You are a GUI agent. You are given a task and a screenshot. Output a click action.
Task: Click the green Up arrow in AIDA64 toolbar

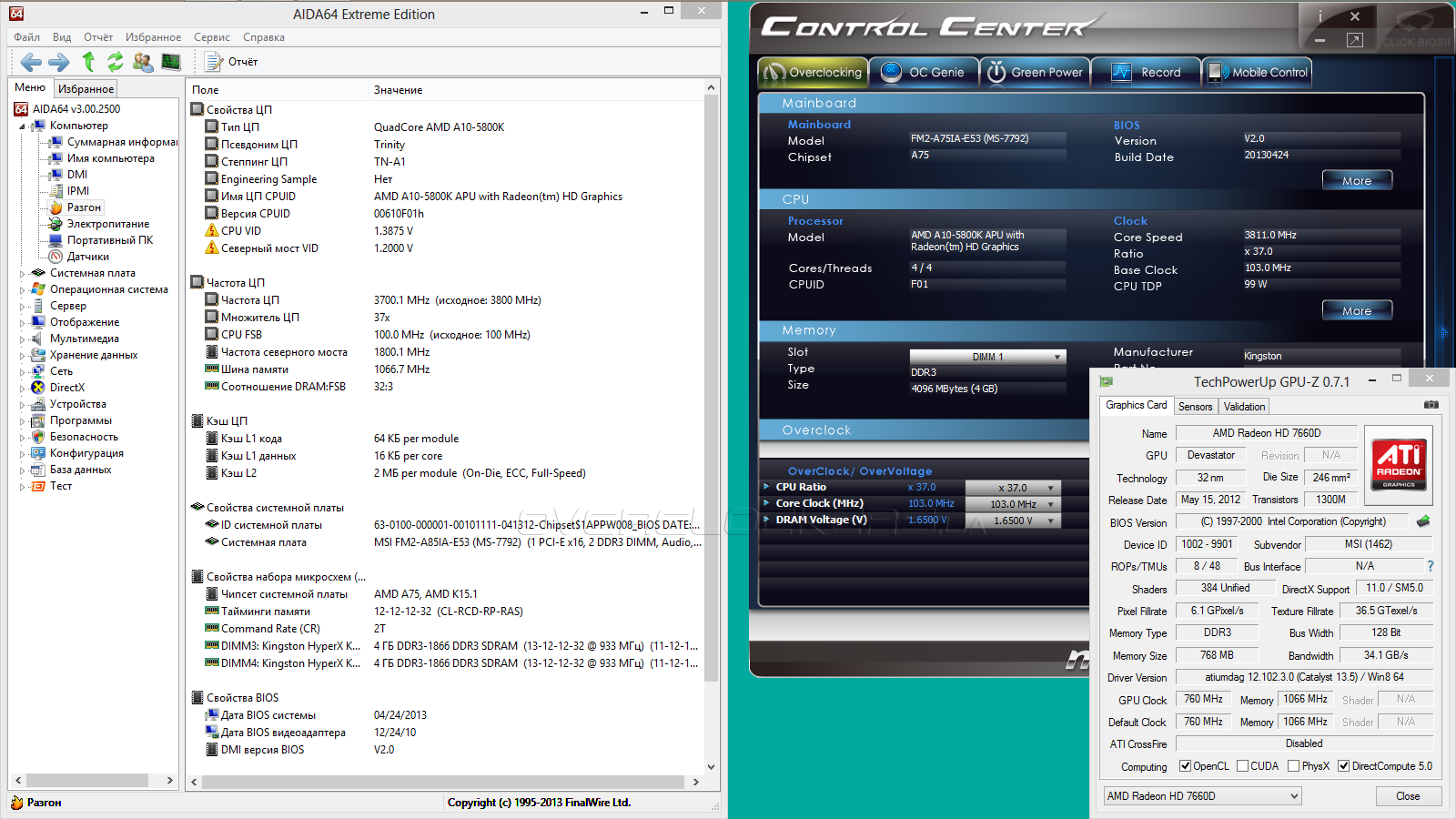pos(88,62)
